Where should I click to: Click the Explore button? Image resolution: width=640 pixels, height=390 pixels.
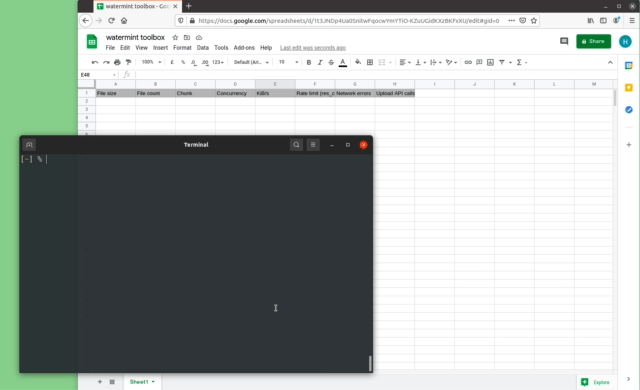(x=596, y=382)
